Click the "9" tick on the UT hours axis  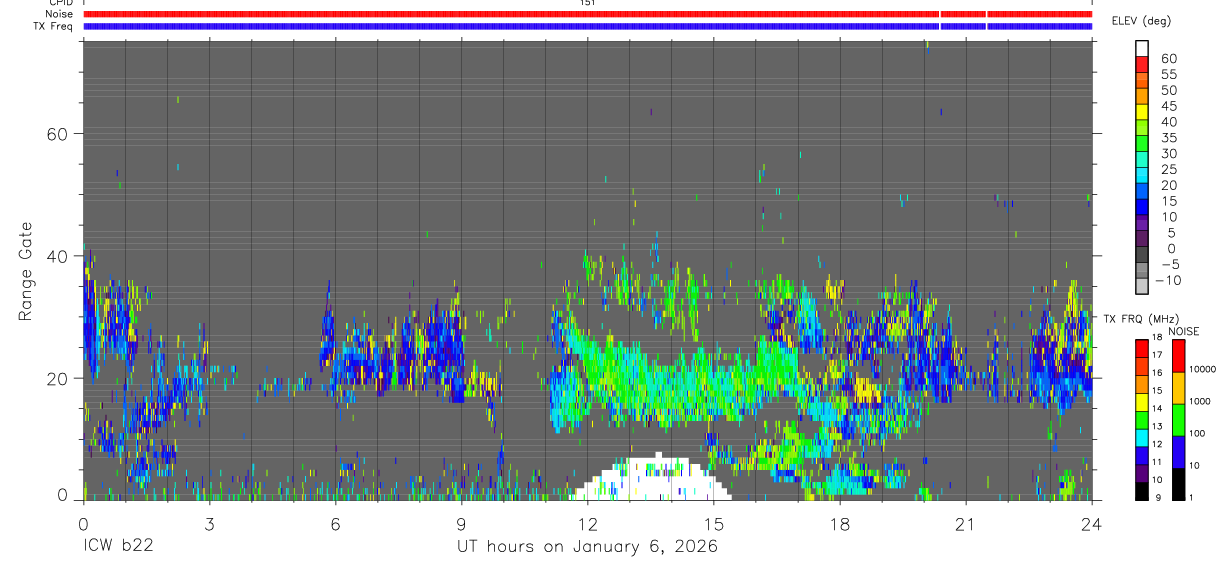pos(461,523)
